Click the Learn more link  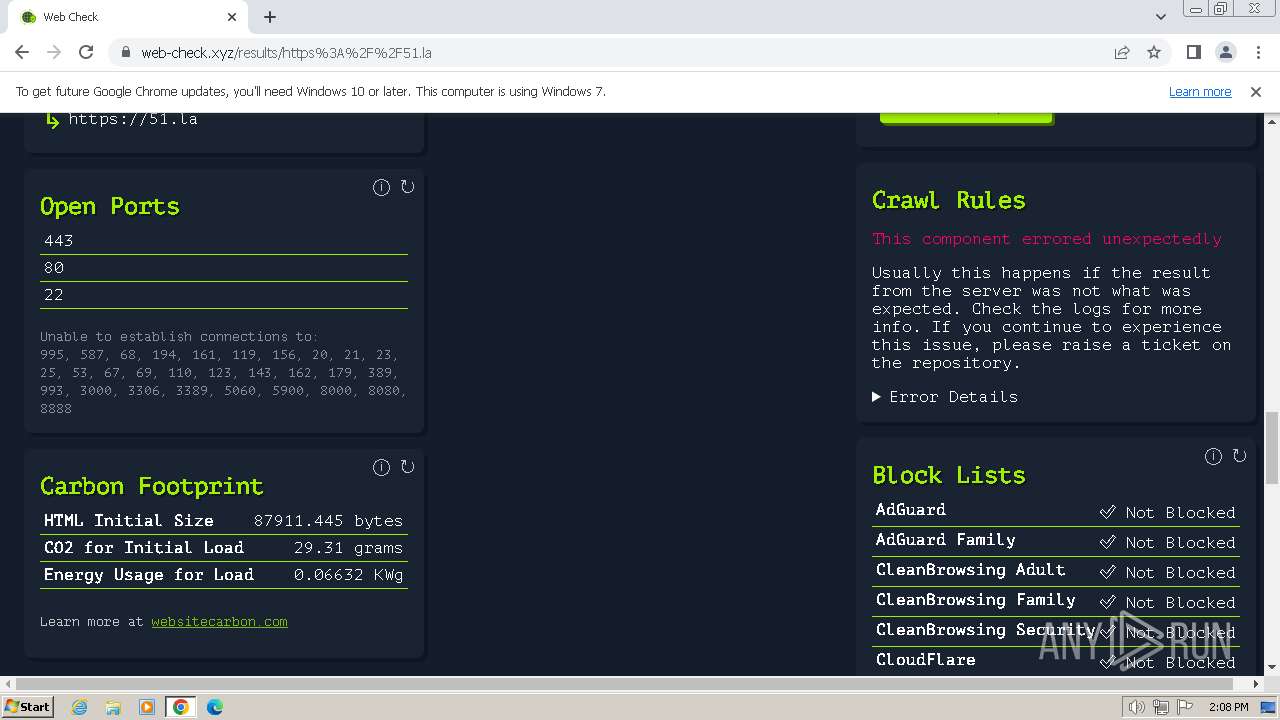coord(1200,91)
